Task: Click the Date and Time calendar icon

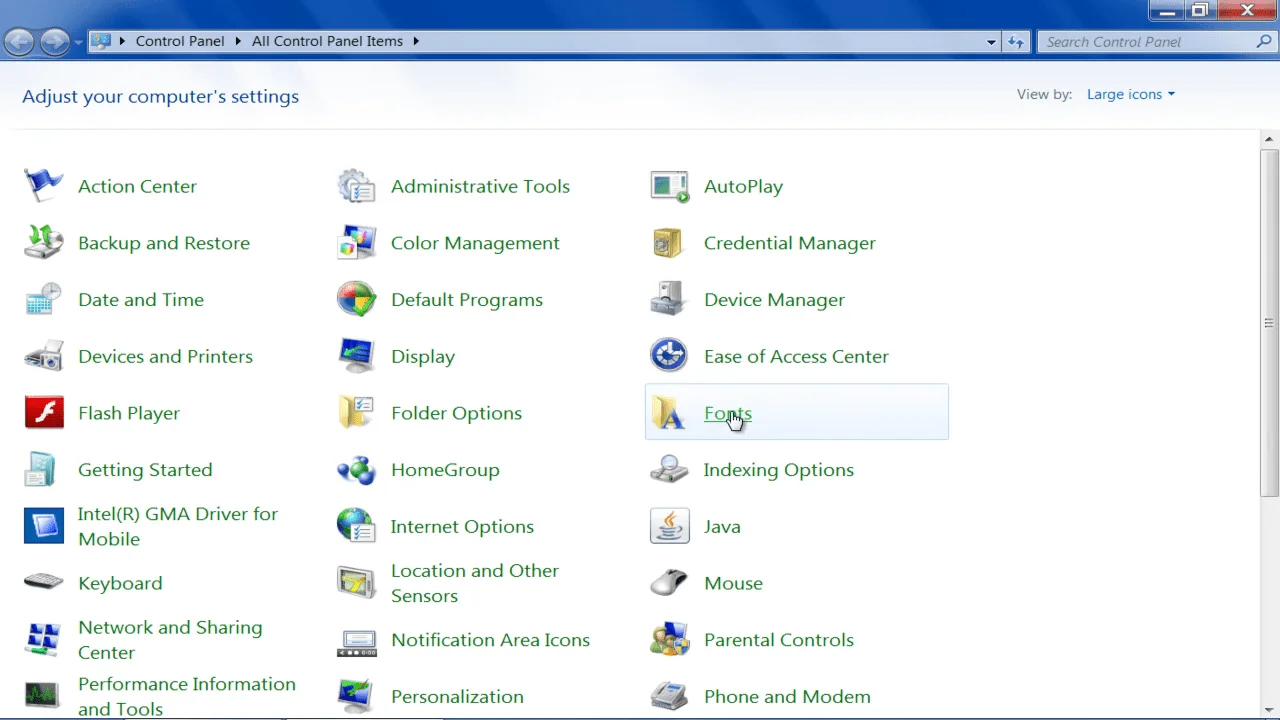Action: tap(44, 300)
